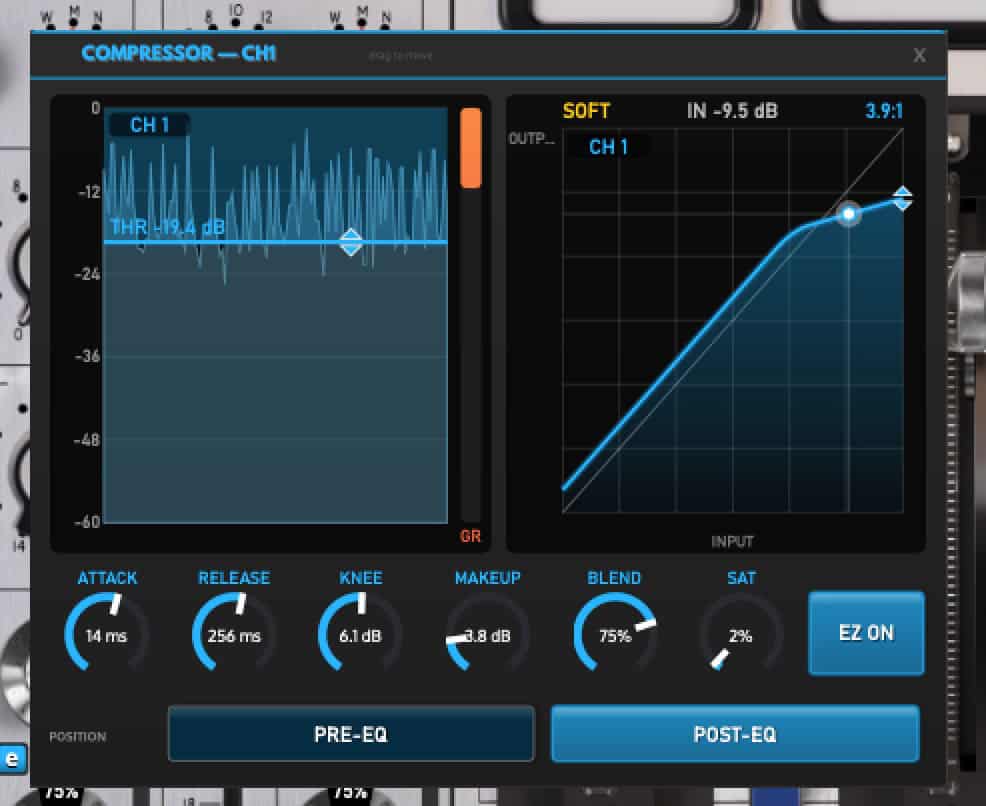Click the IN -9.5 dB readout
Screen dimensions: 986x806
coord(733,111)
